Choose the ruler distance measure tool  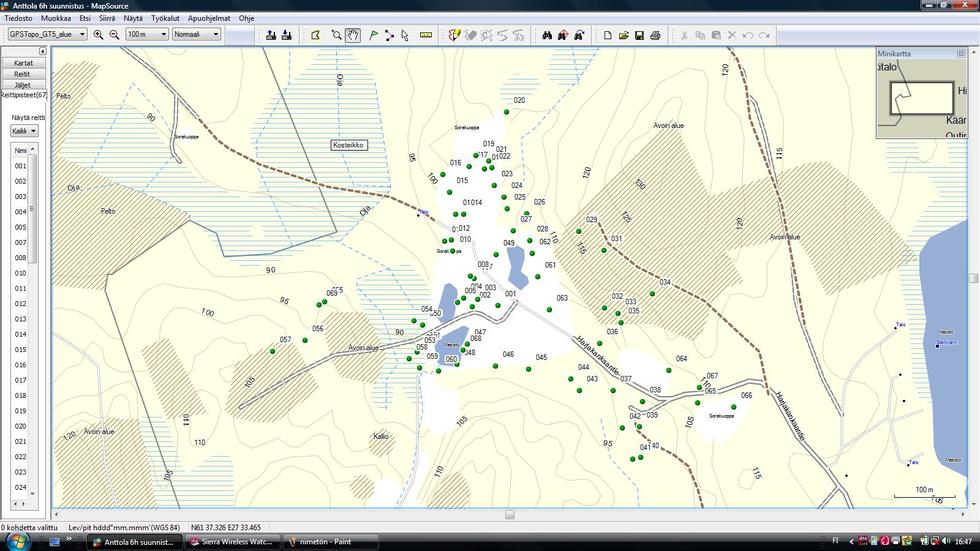(x=426, y=35)
